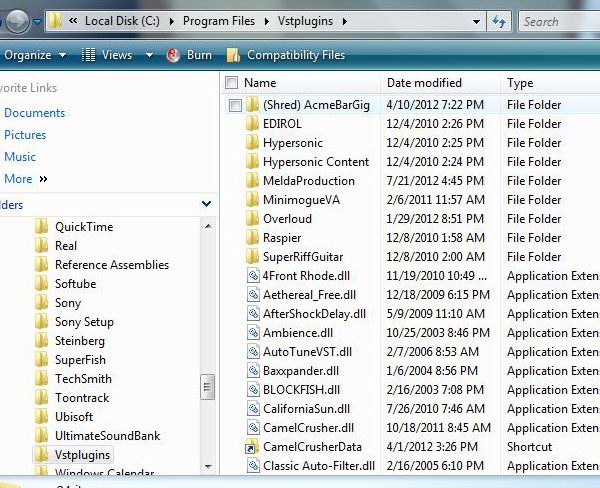Click the BLOCKFISH.dll file icon
The image size is (600, 488).
253,390
